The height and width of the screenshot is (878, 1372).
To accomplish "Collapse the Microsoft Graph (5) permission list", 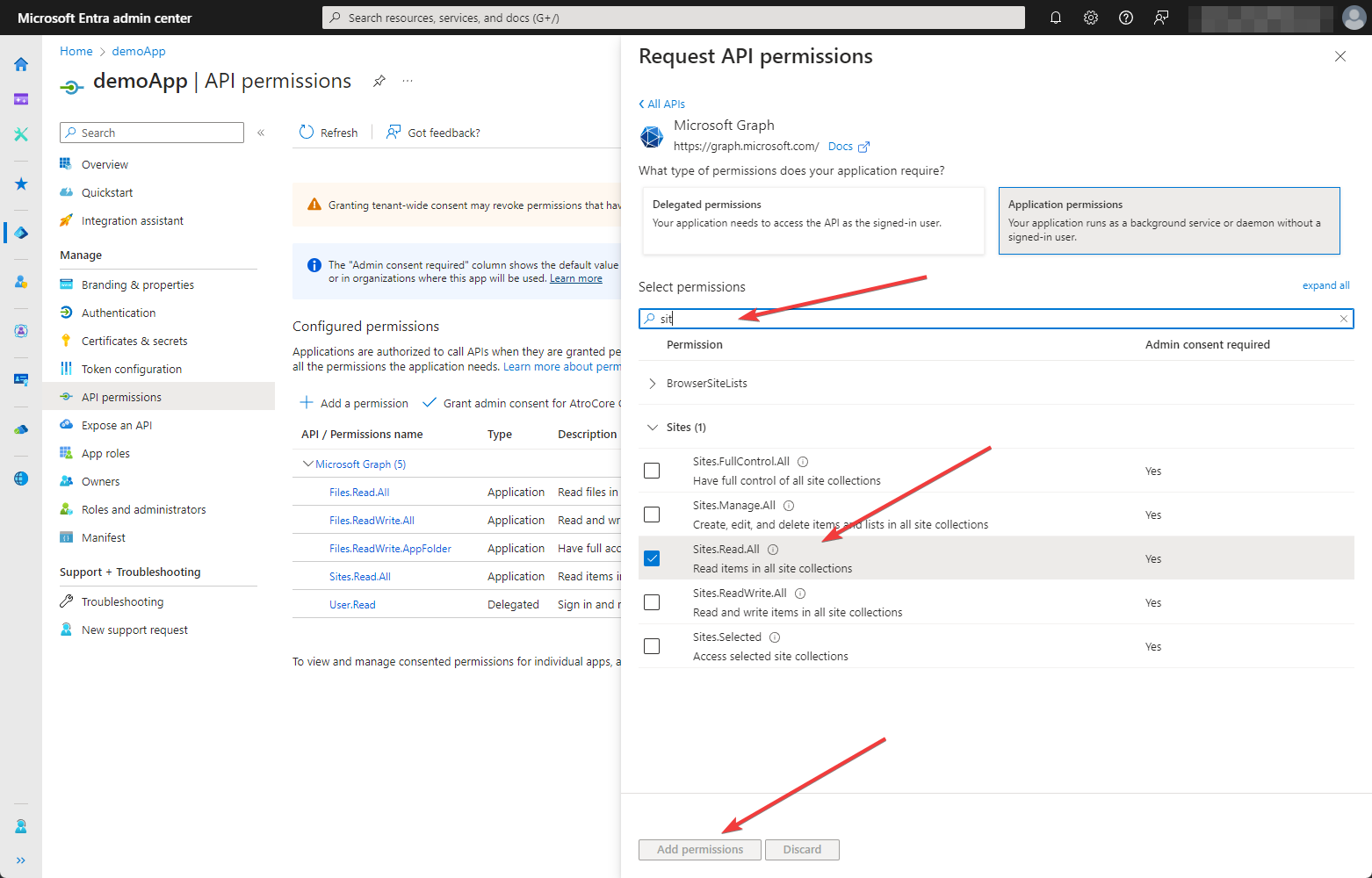I will (x=308, y=464).
